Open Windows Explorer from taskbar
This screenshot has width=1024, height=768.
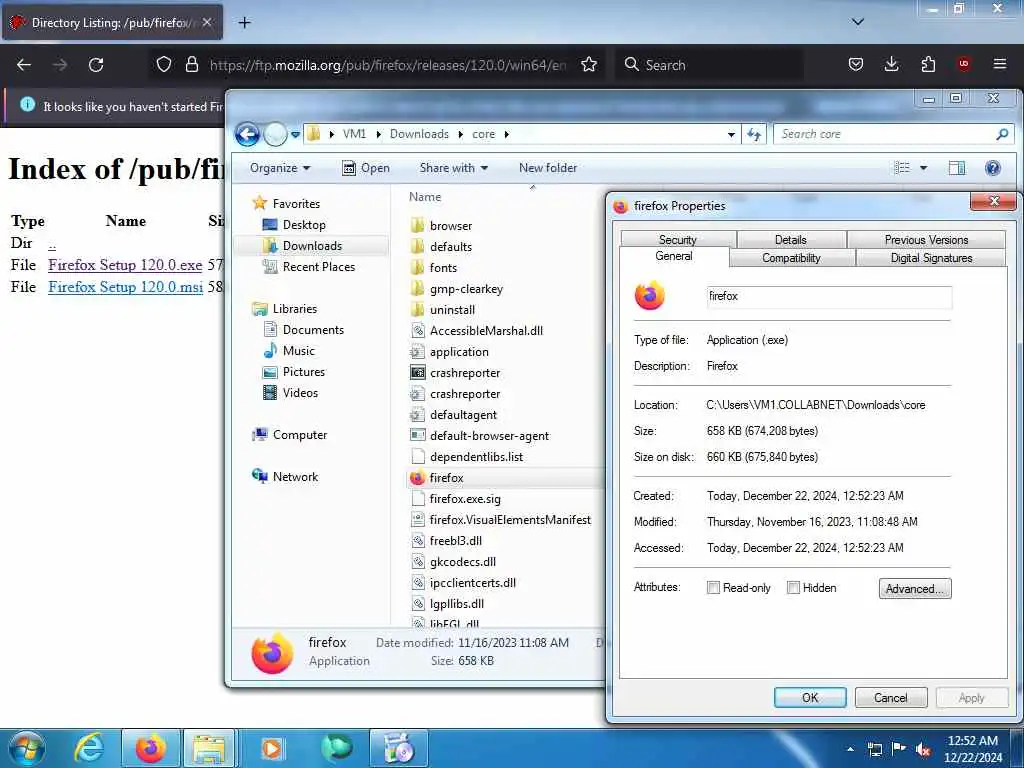(x=210, y=748)
